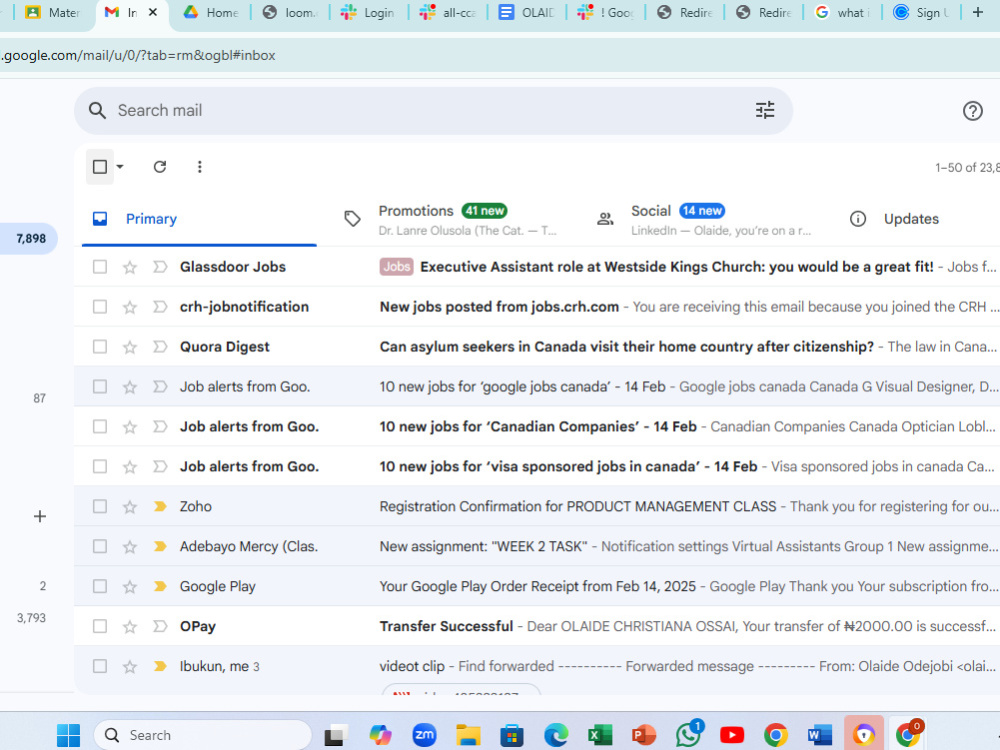Select the OPay email checkbox

pos(99,626)
